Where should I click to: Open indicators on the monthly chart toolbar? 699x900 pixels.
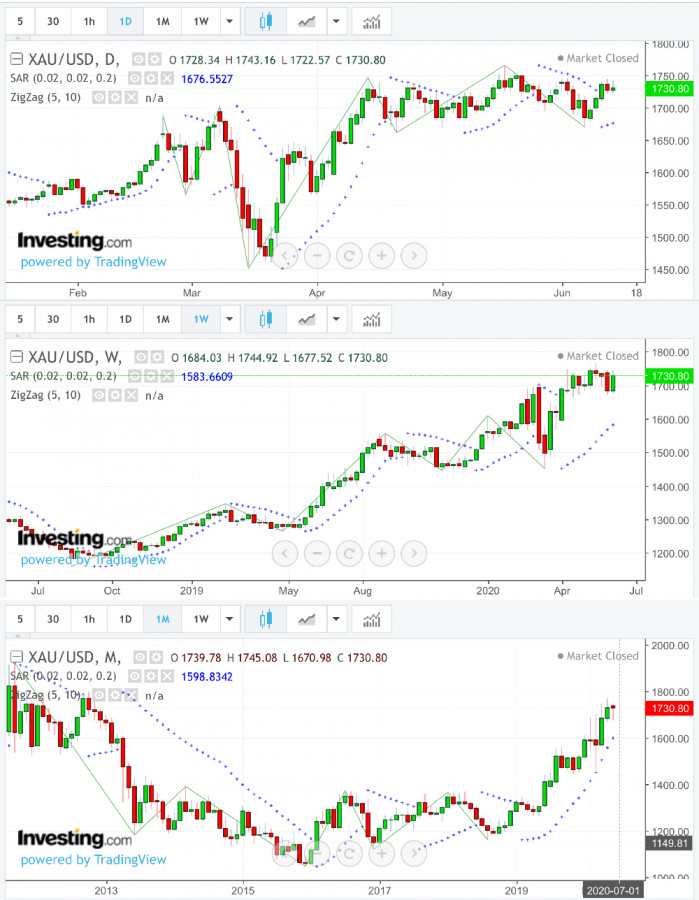pos(371,619)
